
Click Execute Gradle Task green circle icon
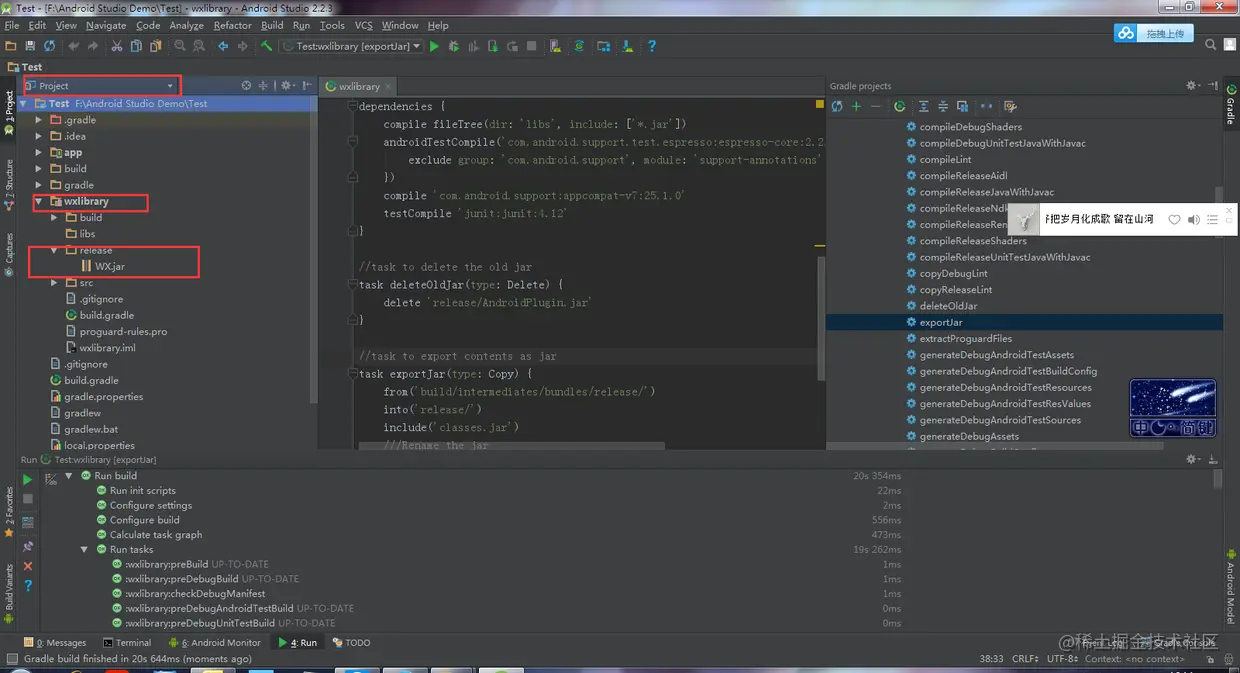pyautogui.click(x=899, y=106)
